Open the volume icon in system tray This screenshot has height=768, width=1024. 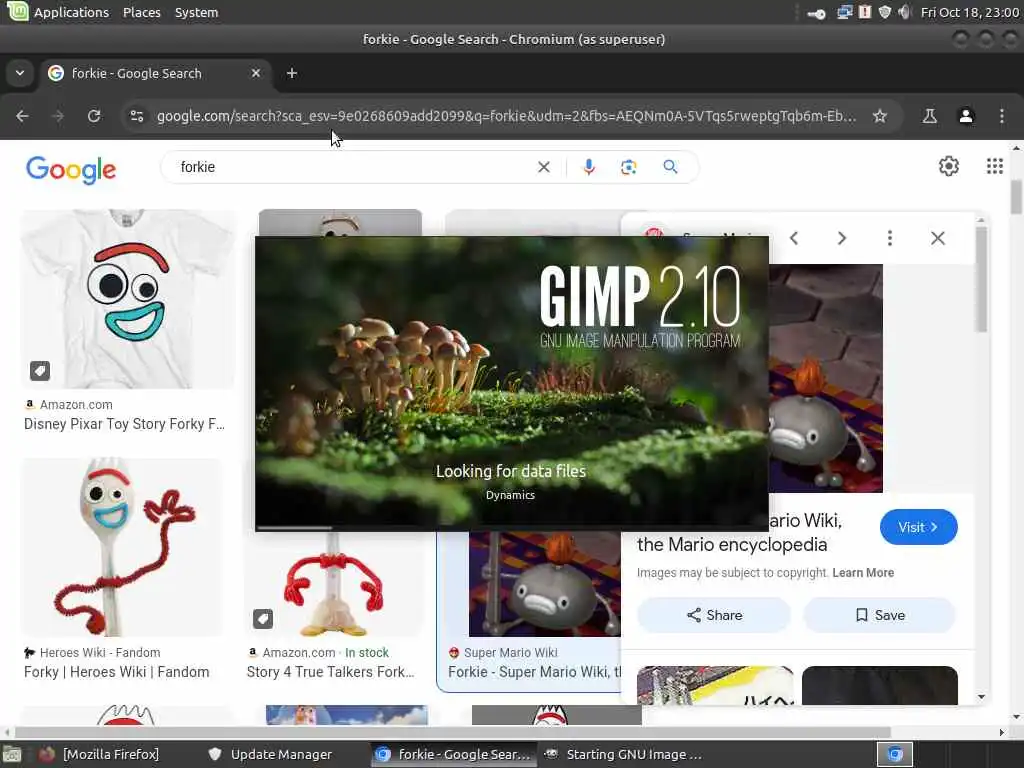click(904, 12)
